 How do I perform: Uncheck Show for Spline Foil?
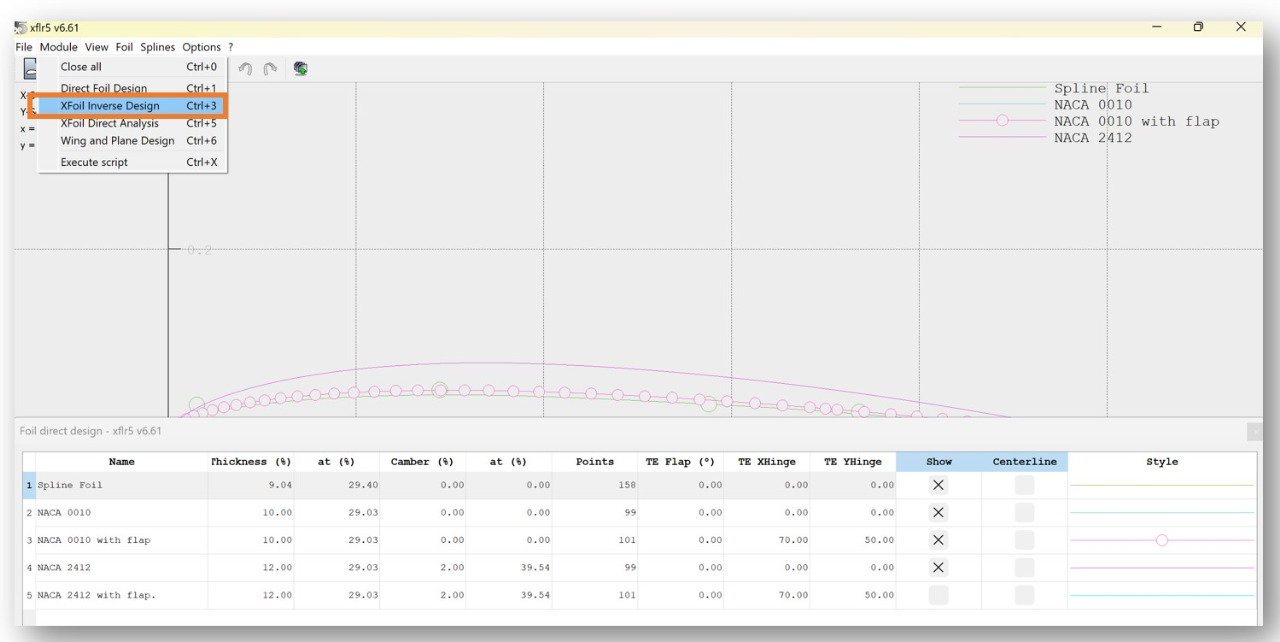[x=938, y=485]
